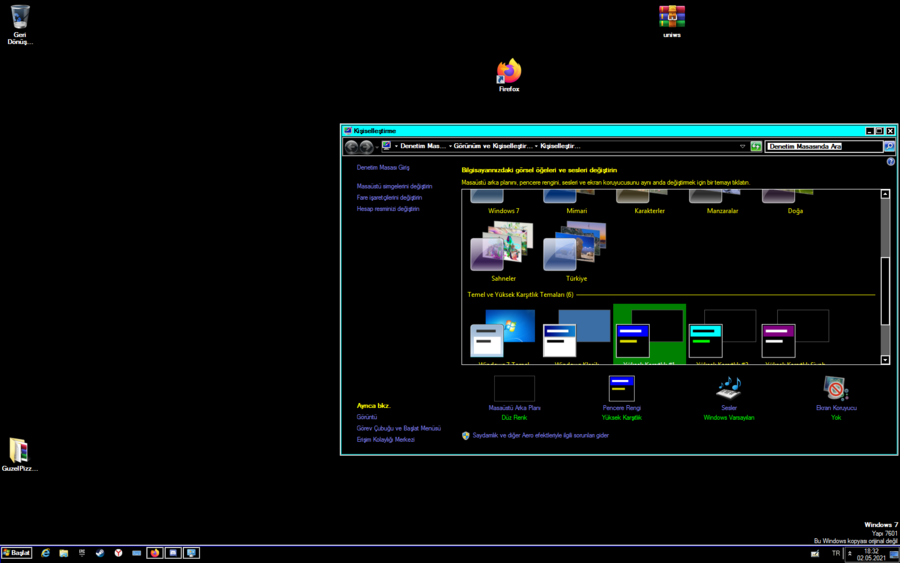Click the Görünüm ve Kişiselleştir... breadcrumb
Image resolution: width=900 pixels, height=563 pixels.
click(493, 146)
